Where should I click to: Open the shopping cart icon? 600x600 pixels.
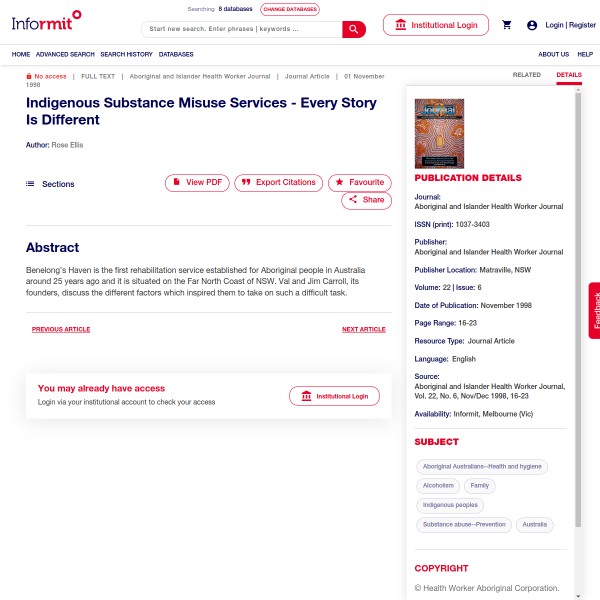pyautogui.click(x=507, y=25)
